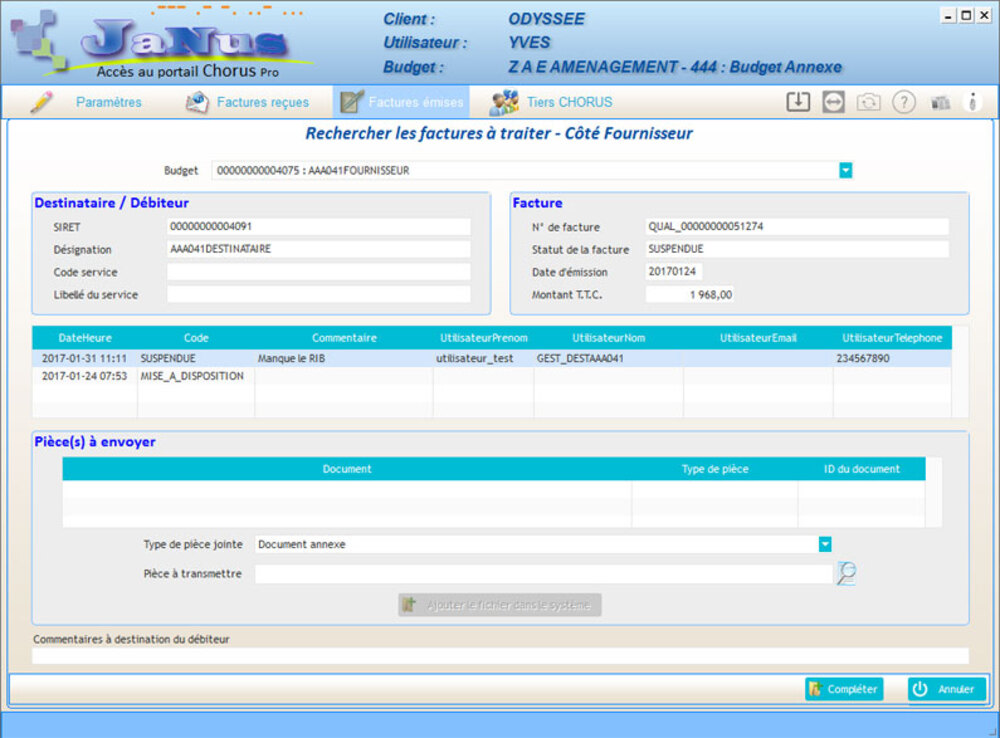Click the Annuler button

point(947,689)
